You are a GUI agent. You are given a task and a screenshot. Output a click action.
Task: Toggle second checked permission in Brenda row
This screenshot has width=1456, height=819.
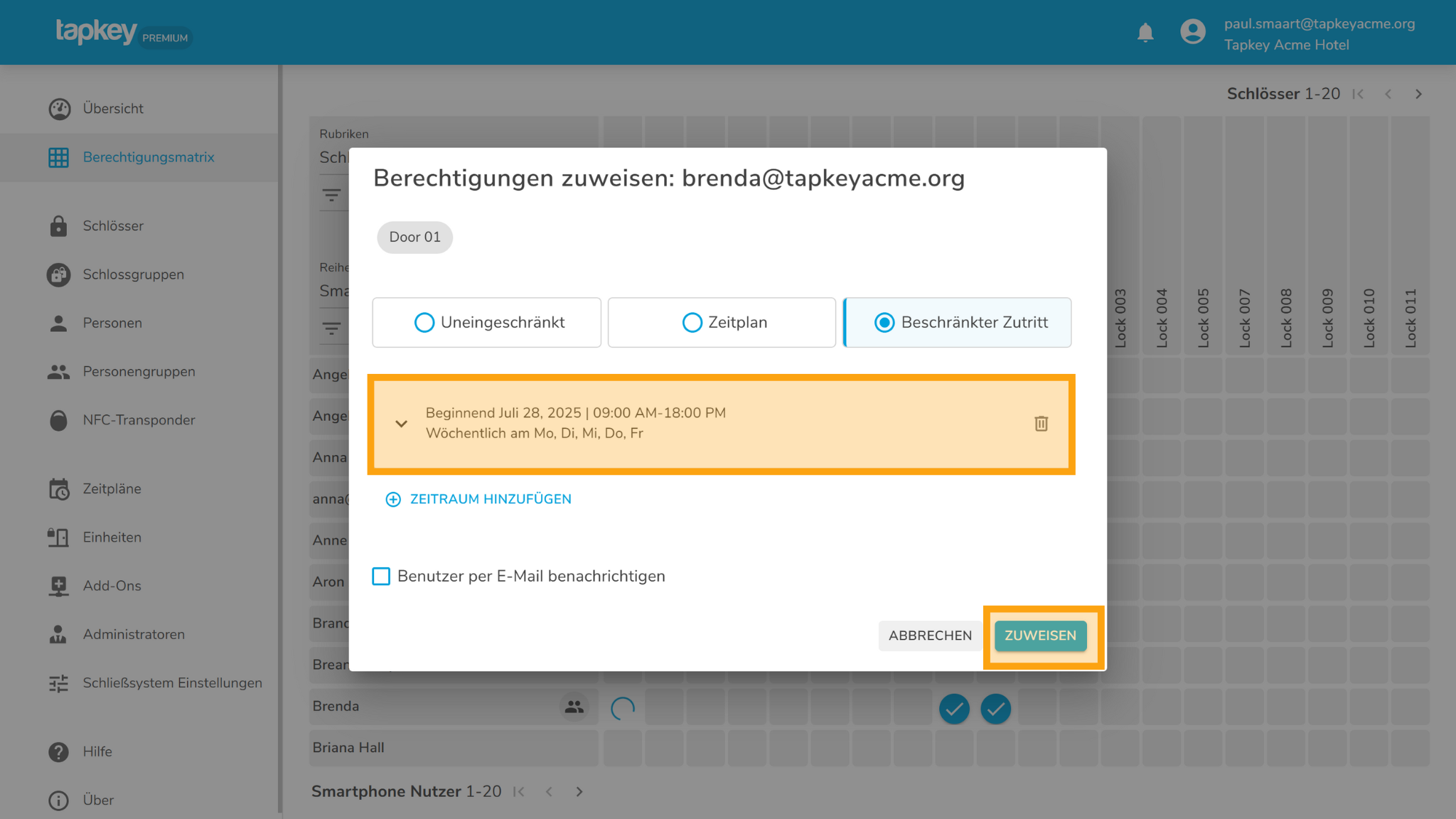pyautogui.click(x=995, y=709)
